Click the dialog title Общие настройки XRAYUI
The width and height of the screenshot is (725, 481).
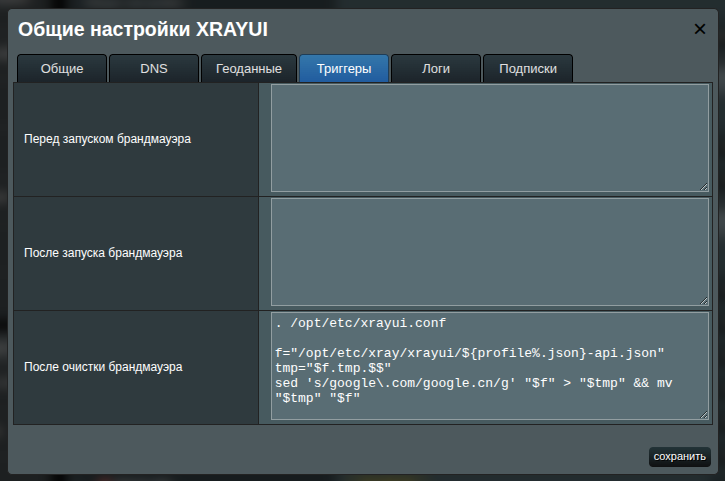[143, 29]
